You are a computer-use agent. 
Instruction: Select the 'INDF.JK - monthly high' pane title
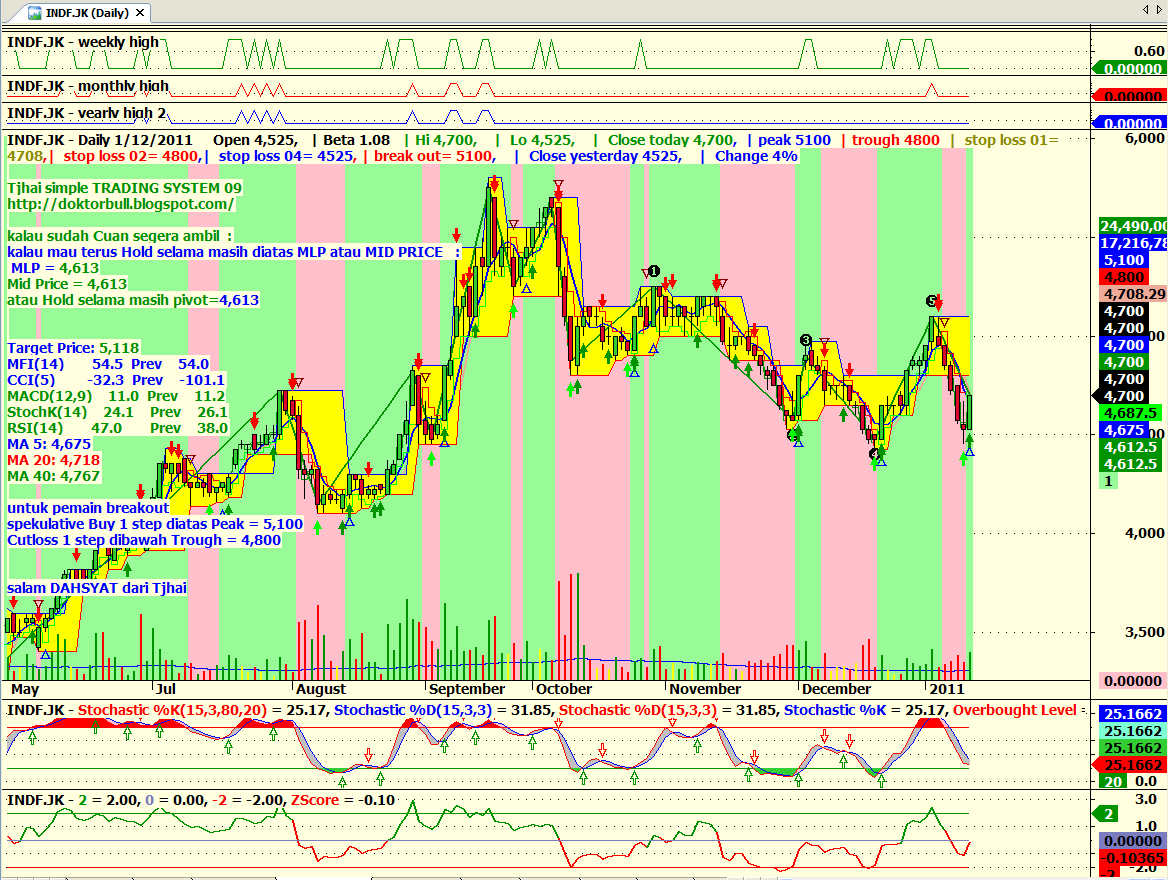click(88, 86)
